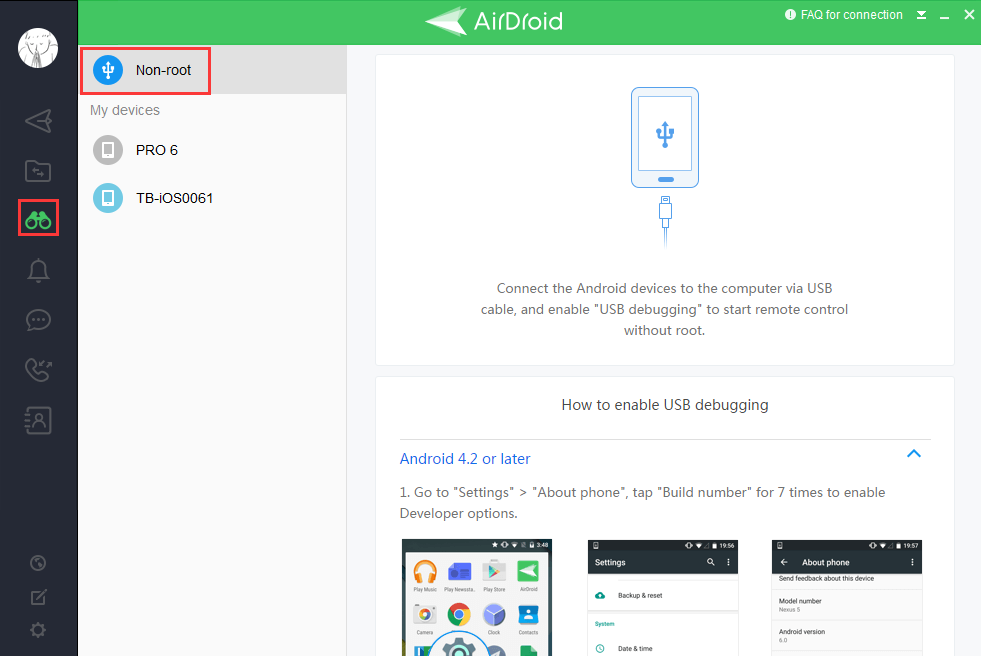
Task: Open FAQ for connection link
Action: (x=851, y=14)
